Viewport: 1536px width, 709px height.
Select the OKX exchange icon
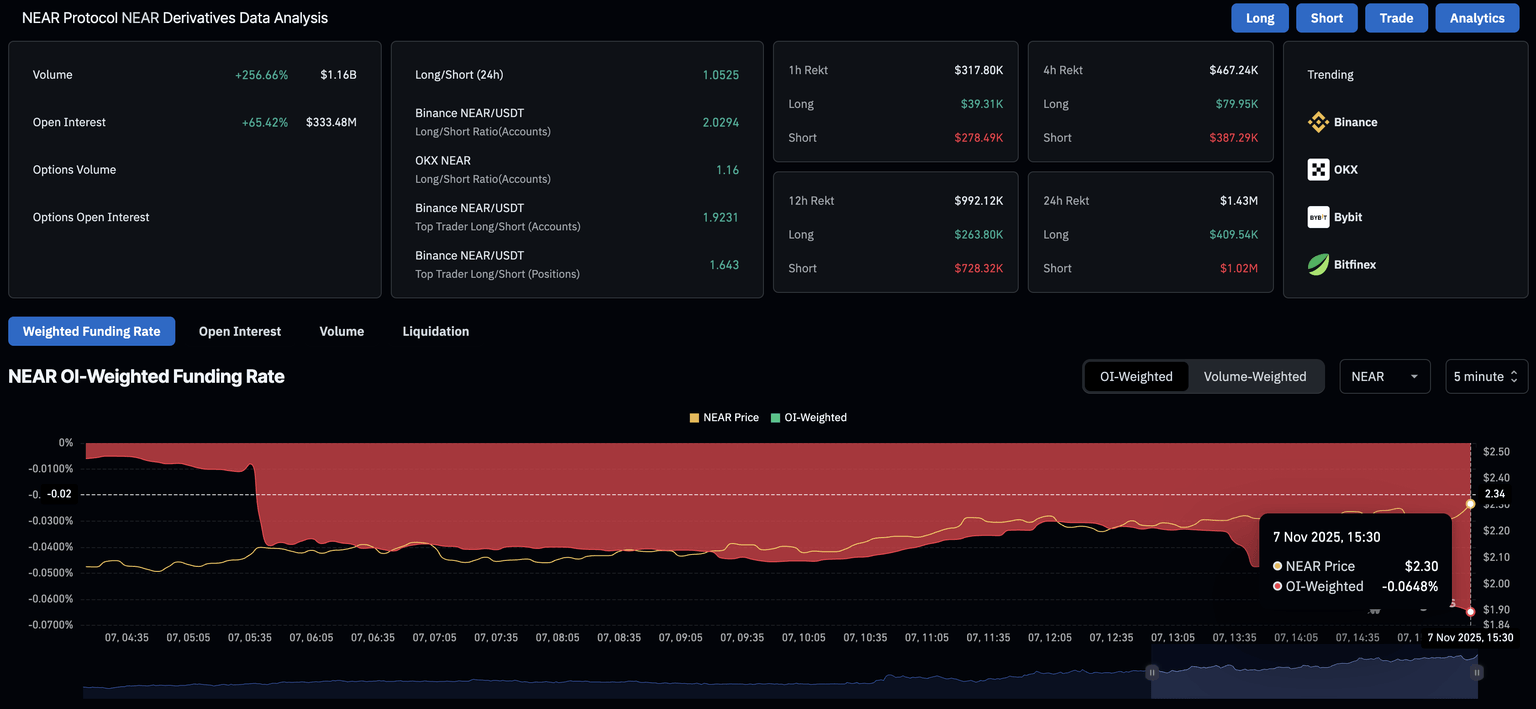click(1318, 169)
